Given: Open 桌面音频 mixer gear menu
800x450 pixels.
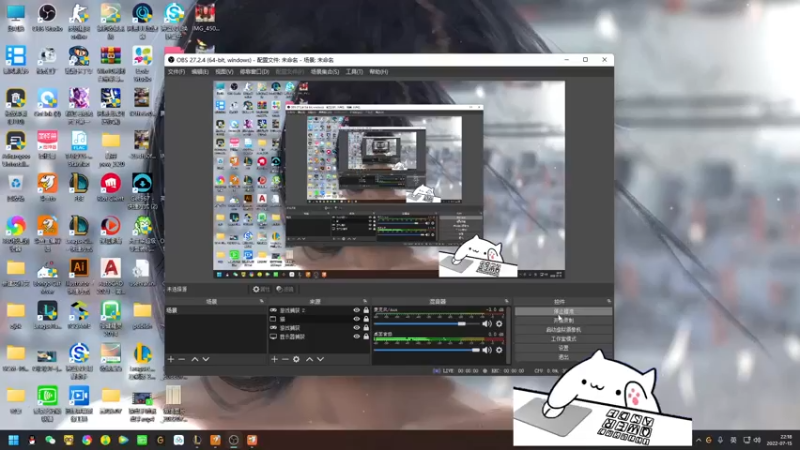Looking at the screenshot, I should pos(499,350).
